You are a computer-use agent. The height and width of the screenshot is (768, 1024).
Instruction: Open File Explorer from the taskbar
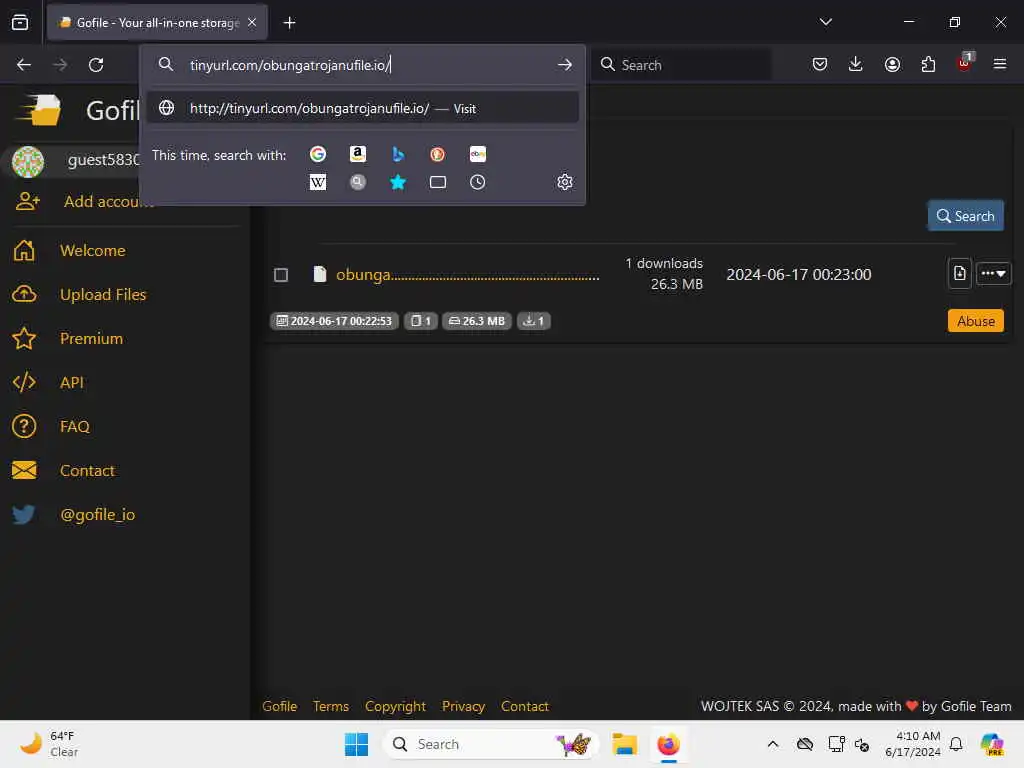(624, 744)
